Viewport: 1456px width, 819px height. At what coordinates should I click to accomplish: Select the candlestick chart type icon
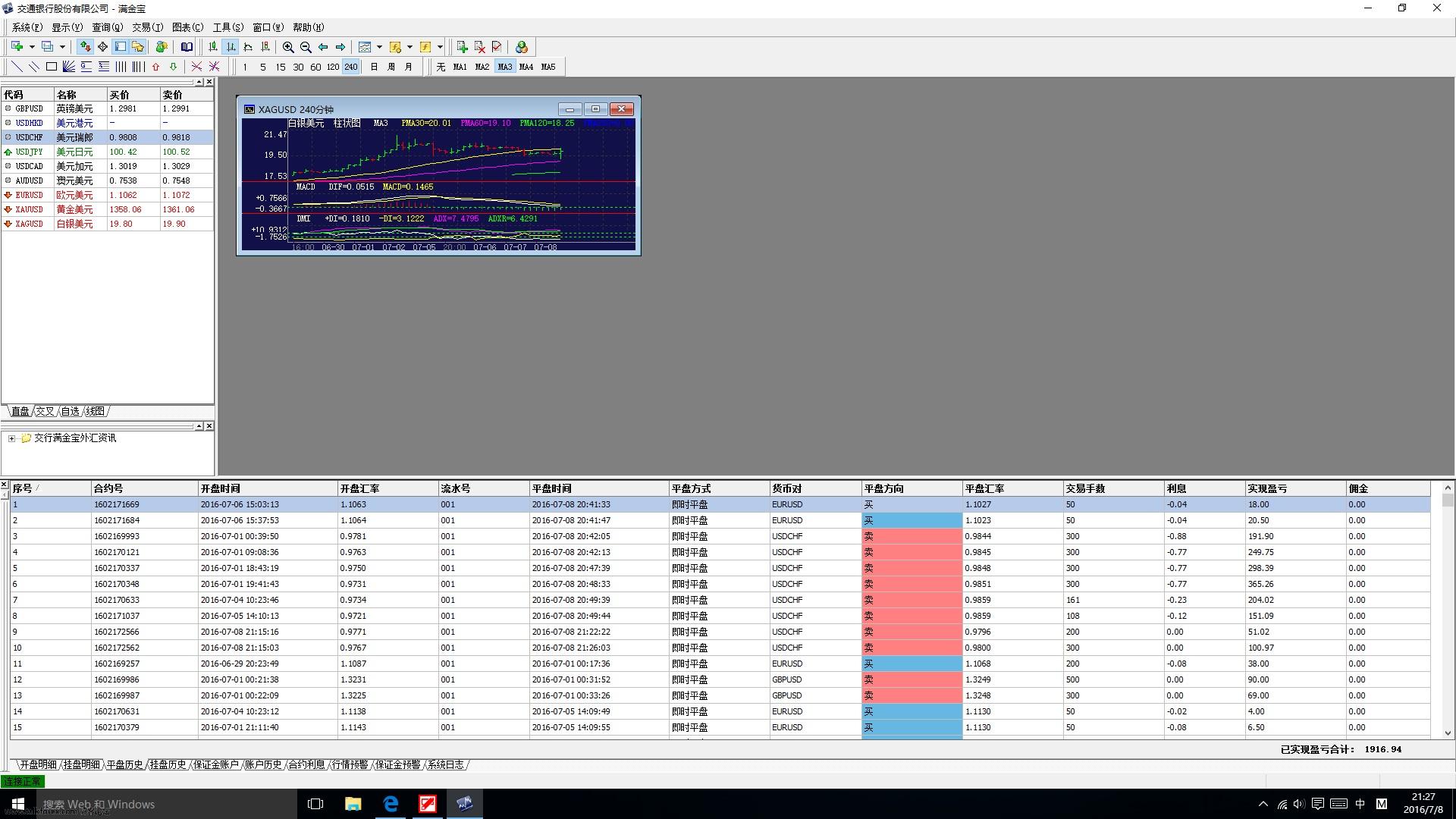click(x=213, y=47)
